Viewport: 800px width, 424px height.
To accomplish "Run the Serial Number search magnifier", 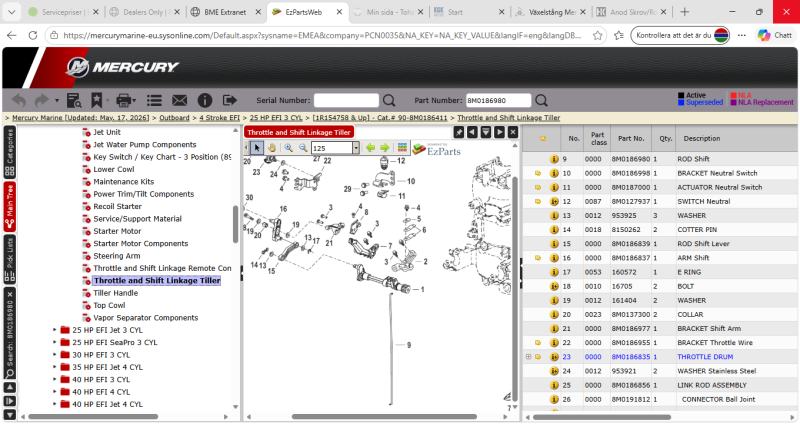I will pyautogui.click(x=389, y=101).
